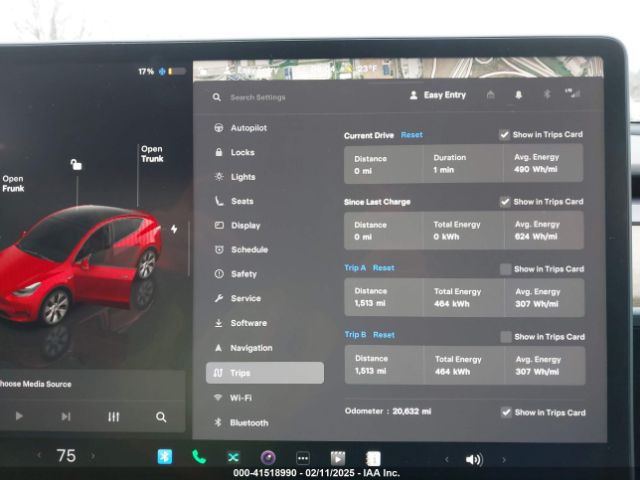Image resolution: width=640 pixels, height=480 pixels.
Task: Tap the map strip above settings
Action: pyautogui.click(x=398, y=68)
